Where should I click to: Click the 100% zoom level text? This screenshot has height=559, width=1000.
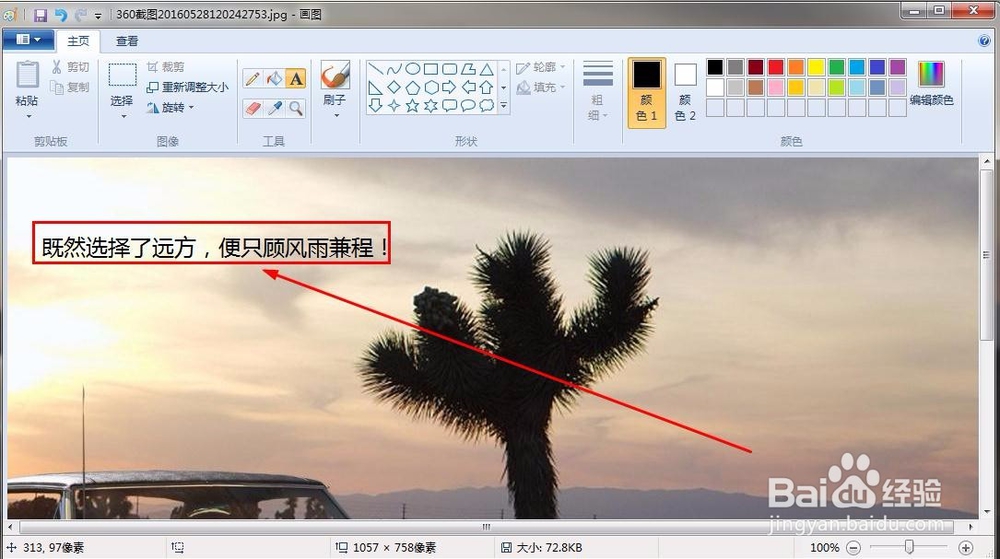pyautogui.click(x=825, y=548)
